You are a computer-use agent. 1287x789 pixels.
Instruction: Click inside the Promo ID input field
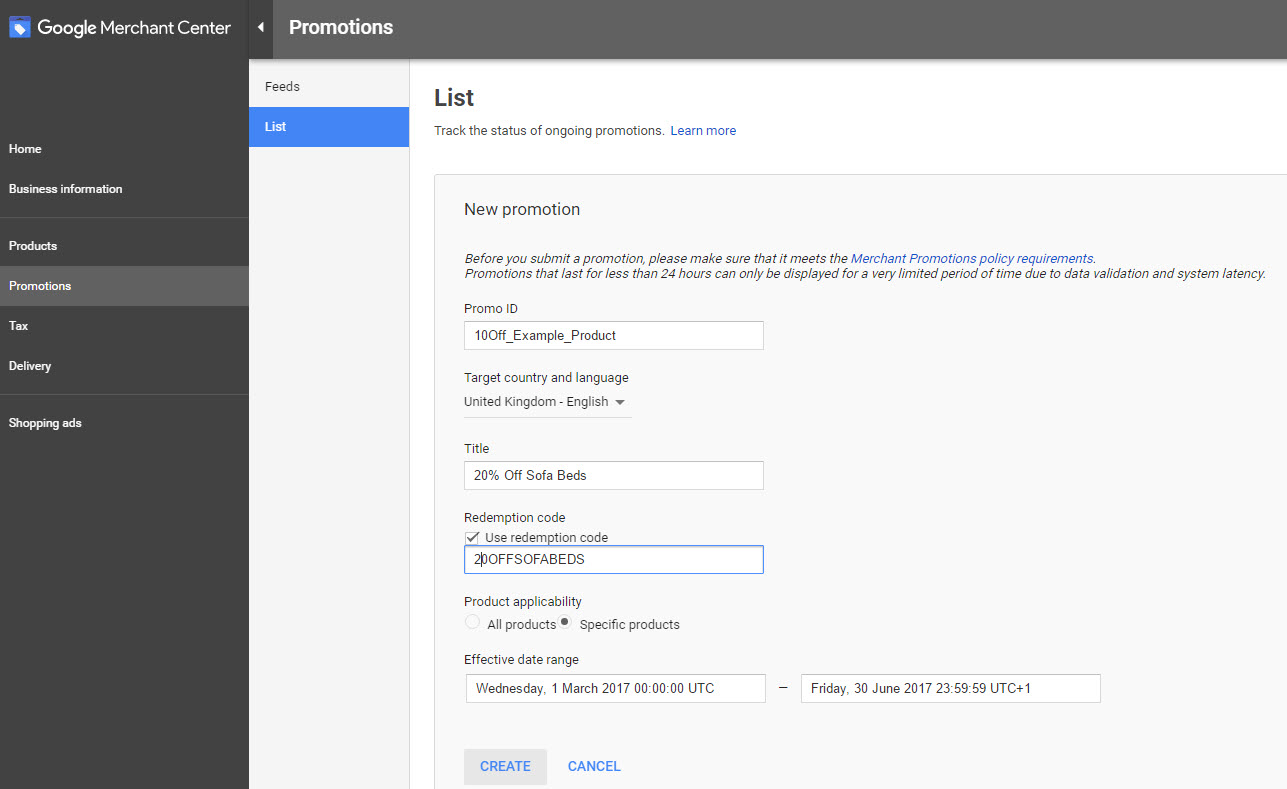click(613, 335)
